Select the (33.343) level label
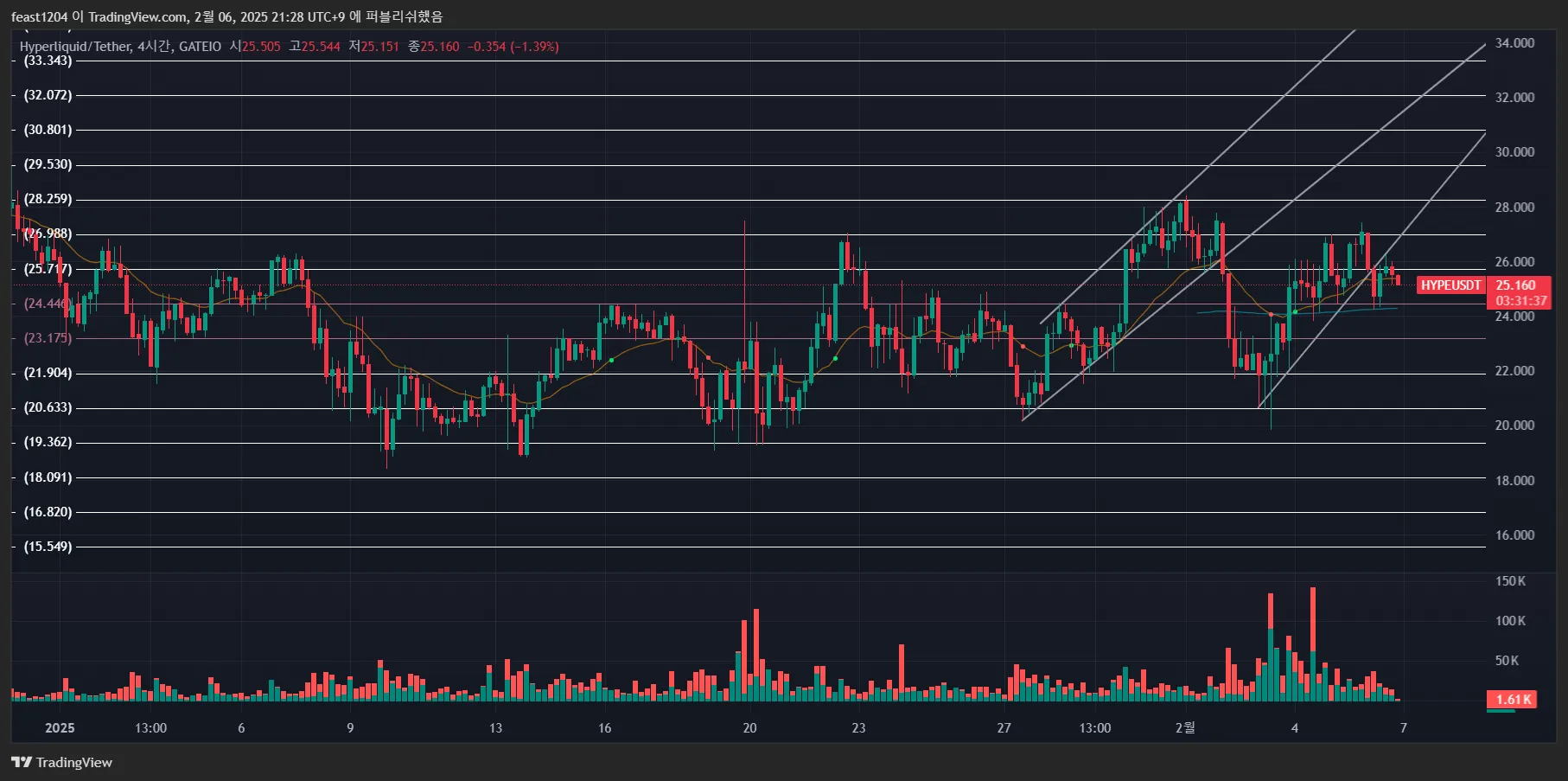 pyautogui.click(x=48, y=61)
